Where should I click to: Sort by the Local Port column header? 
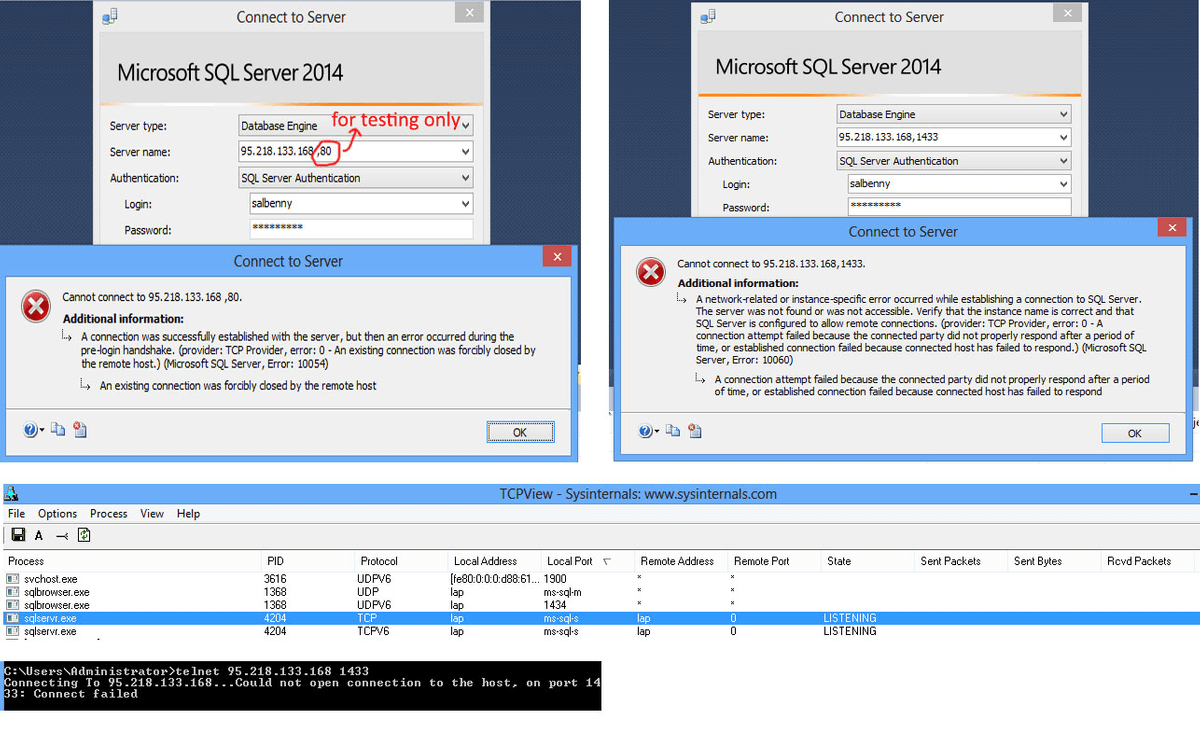point(572,561)
